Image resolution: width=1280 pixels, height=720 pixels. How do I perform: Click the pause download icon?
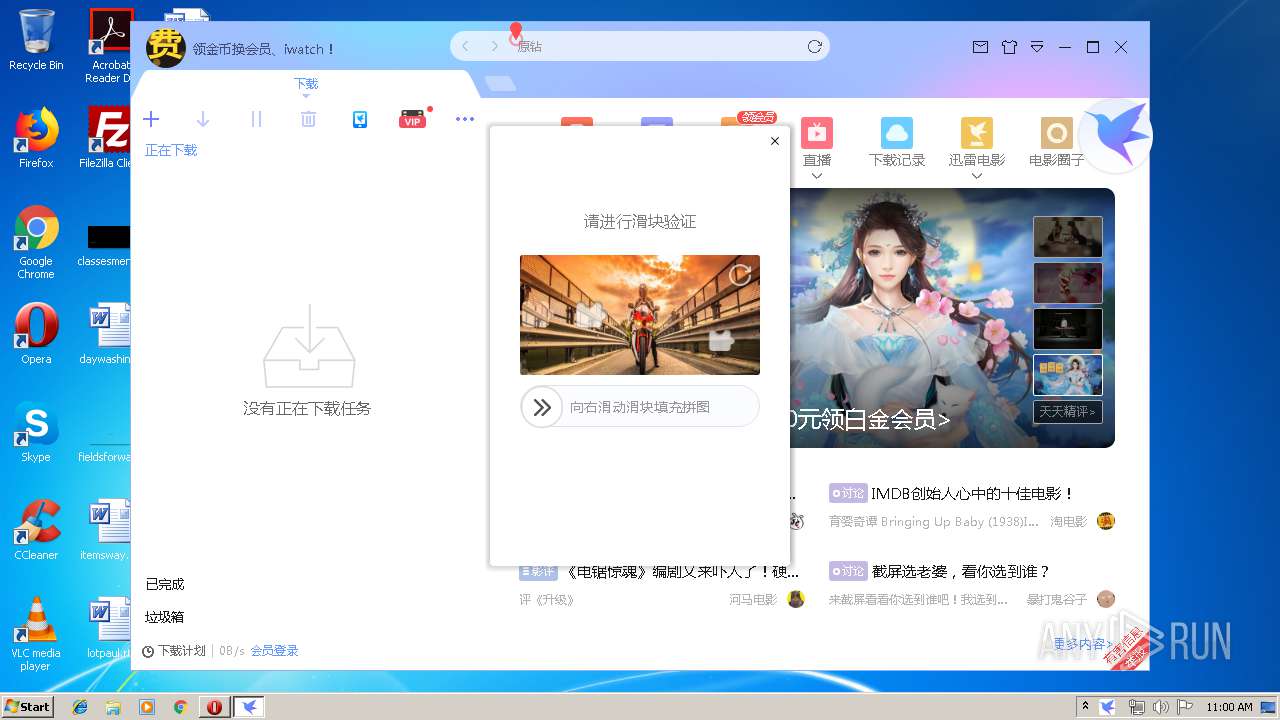tap(256, 120)
